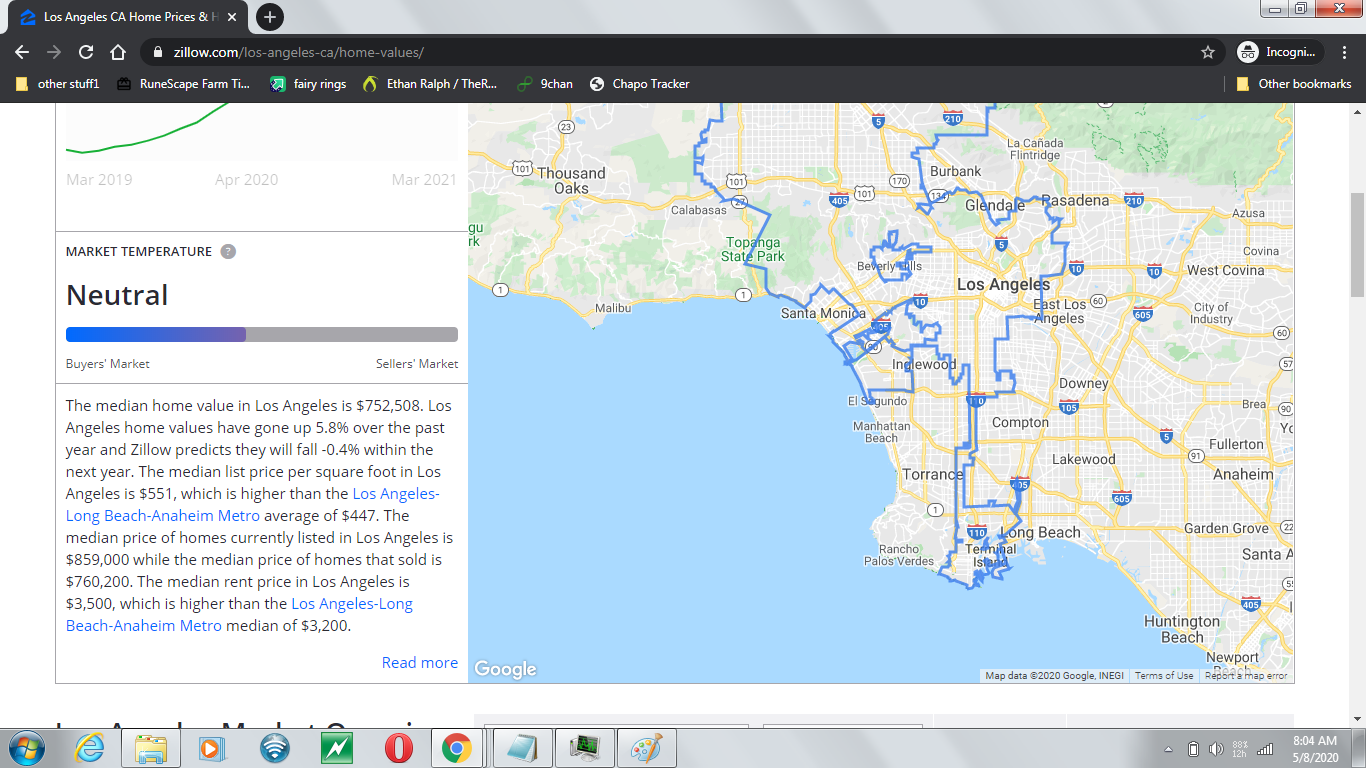Launch Opera from the taskbar

(398, 748)
